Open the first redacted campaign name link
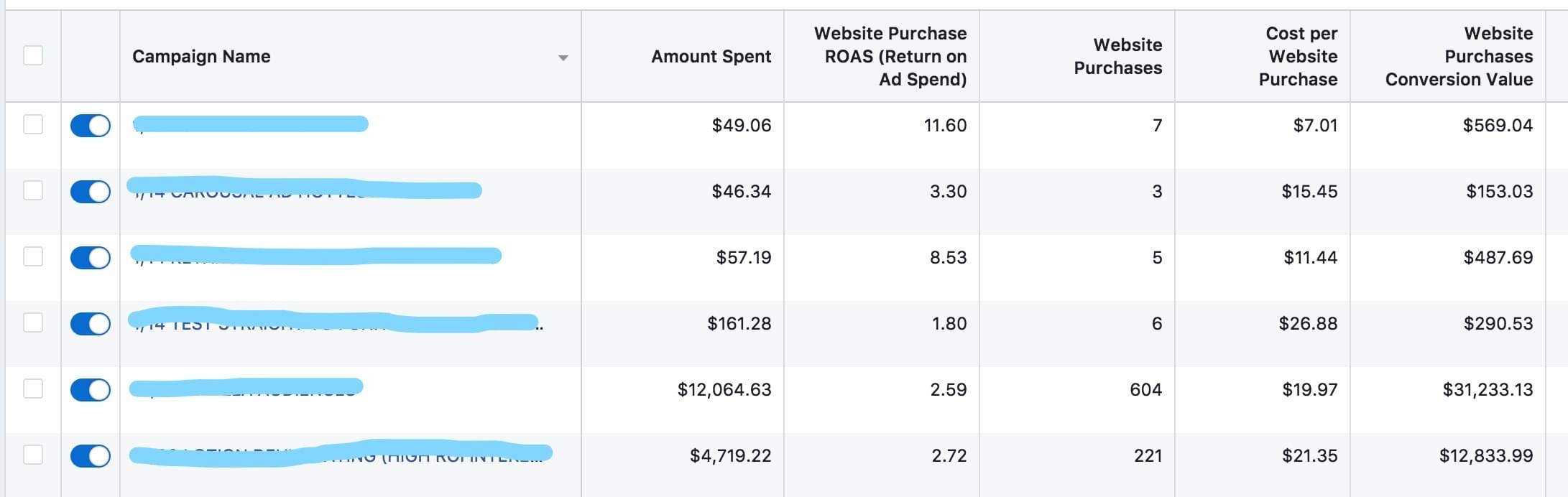Viewport: 1568px width, 497px height. pyautogui.click(x=250, y=124)
